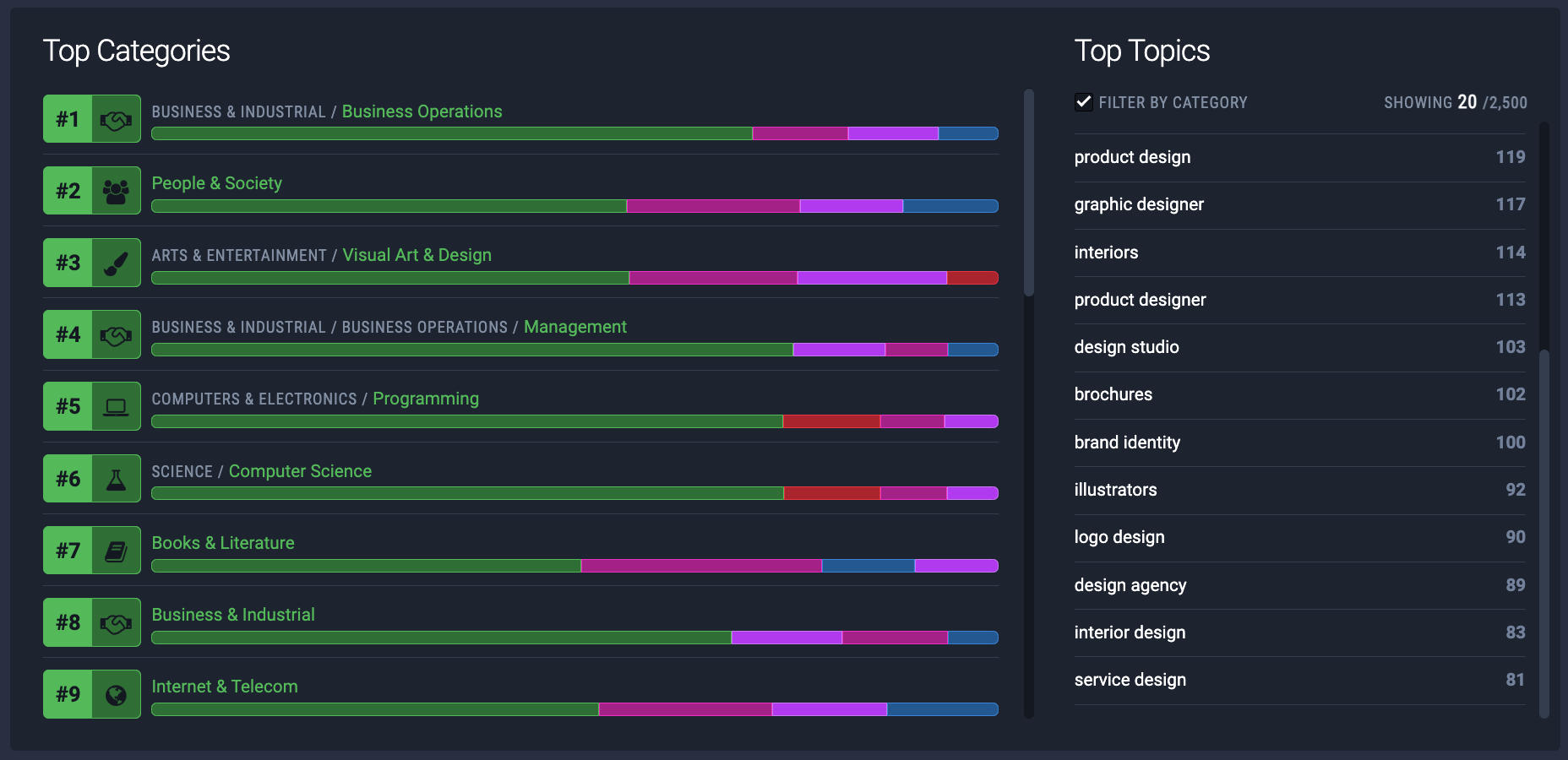Viewport: 1568px width, 760px height.
Task: Open the Programming category link
Action: click(426, 399)
